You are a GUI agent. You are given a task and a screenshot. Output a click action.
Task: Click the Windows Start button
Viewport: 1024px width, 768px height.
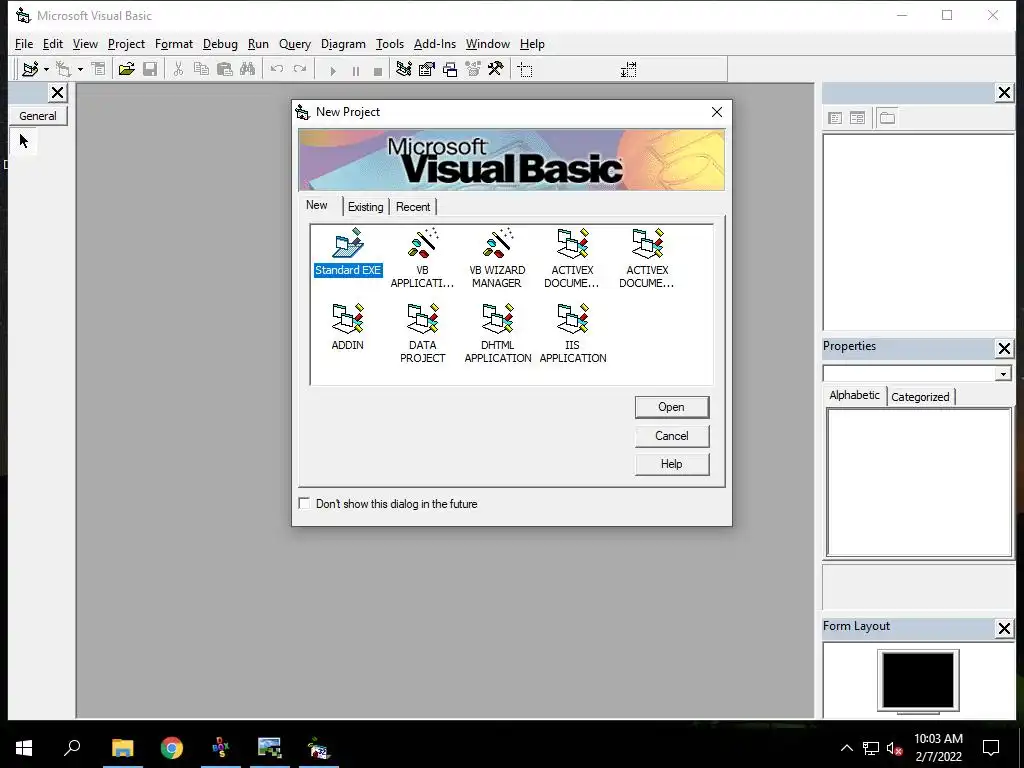pyautogui.click(x=24, y=748)
